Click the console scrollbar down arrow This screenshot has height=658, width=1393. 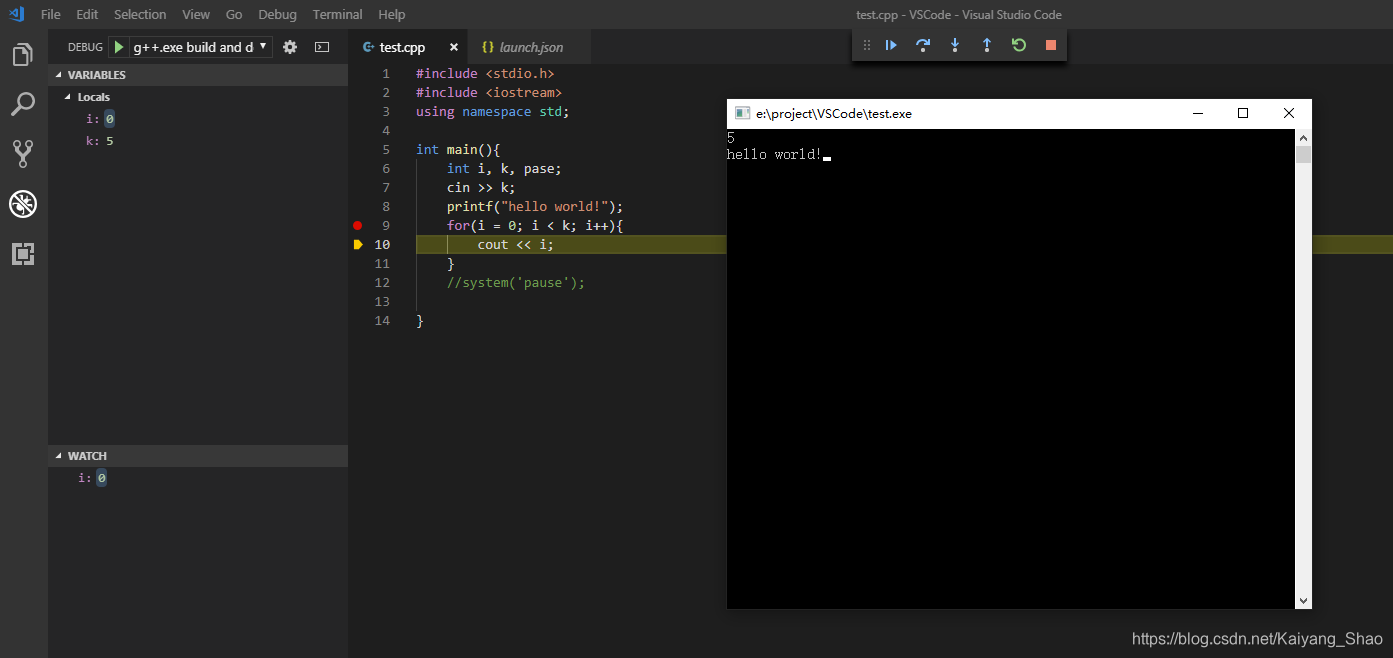1303,600
